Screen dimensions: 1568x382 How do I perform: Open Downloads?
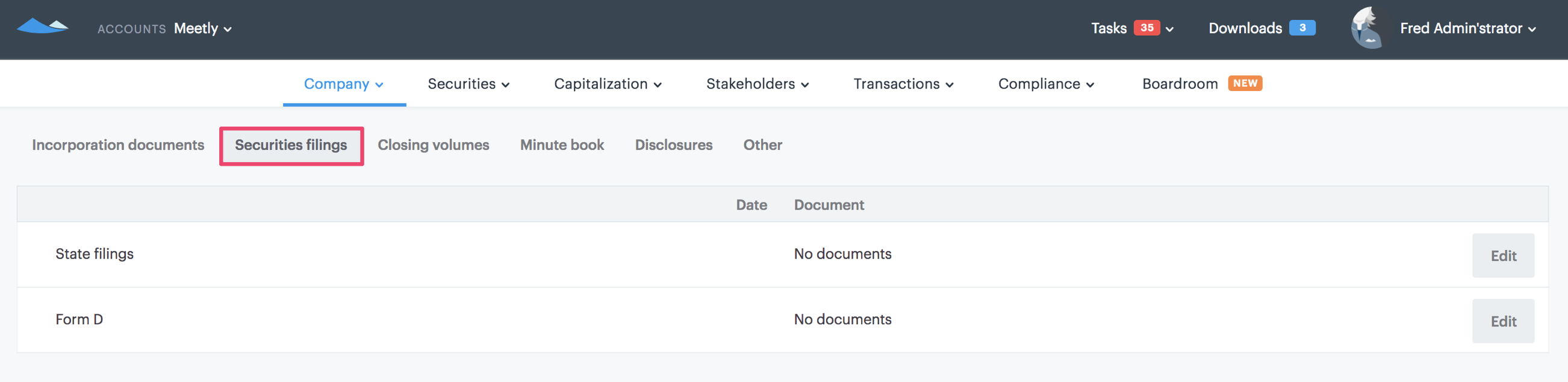click(x=1245, y=28)
